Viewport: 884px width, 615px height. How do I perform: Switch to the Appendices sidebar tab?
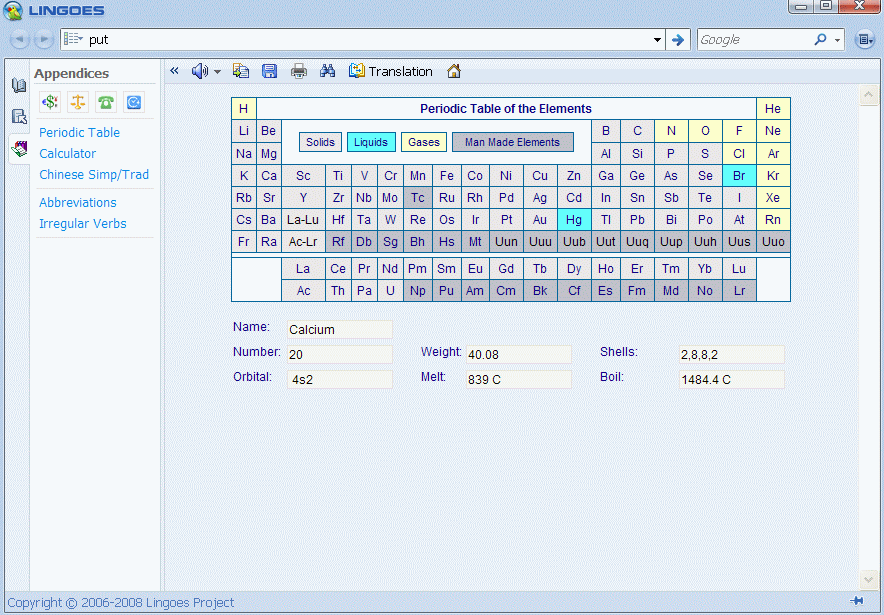pos(19,149)
